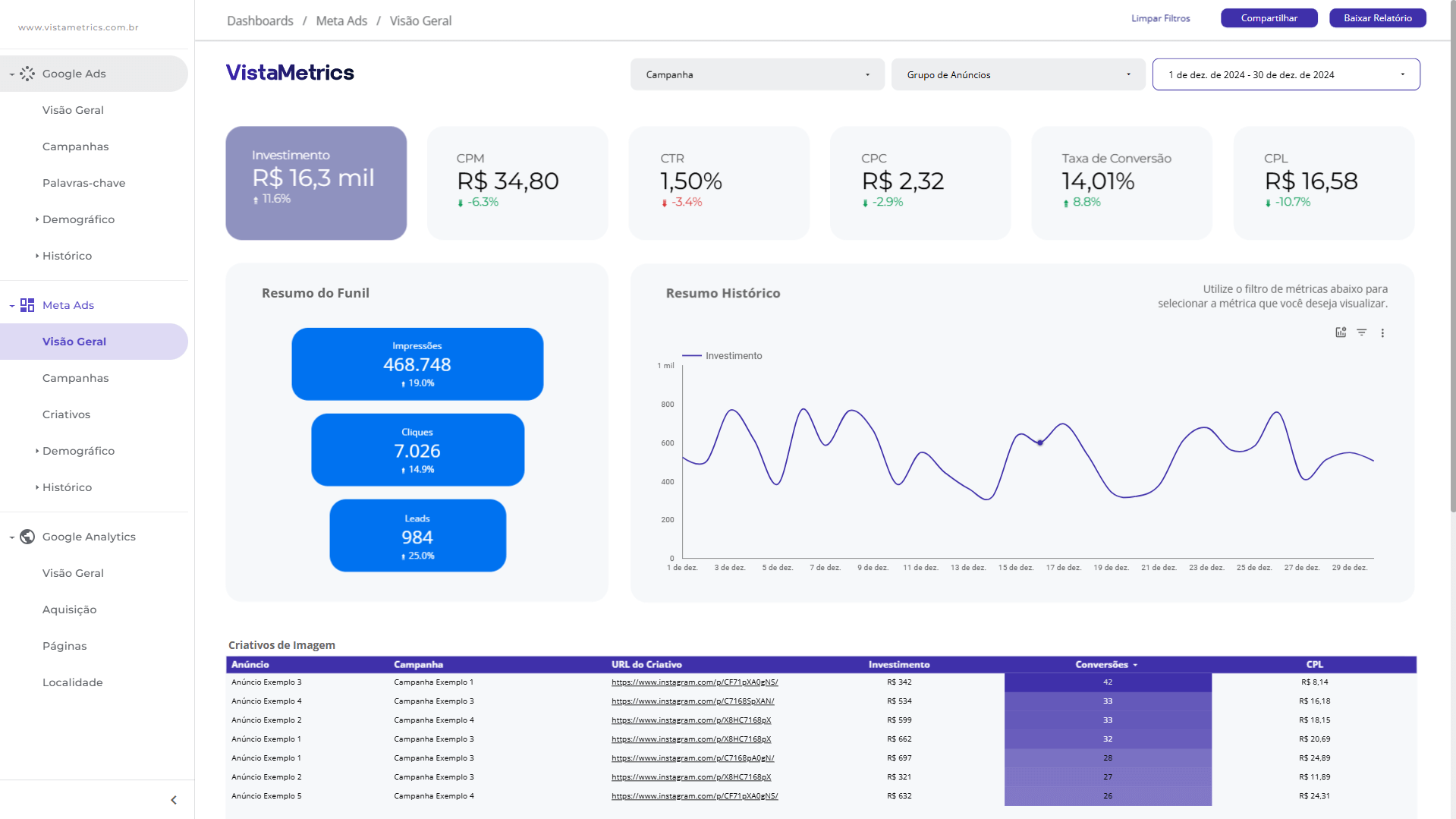This screenshot has height=819, width=1456.
Task: Open the Instagram link for Anúncio Exemplo 4
Action: [x=693, y=701]
